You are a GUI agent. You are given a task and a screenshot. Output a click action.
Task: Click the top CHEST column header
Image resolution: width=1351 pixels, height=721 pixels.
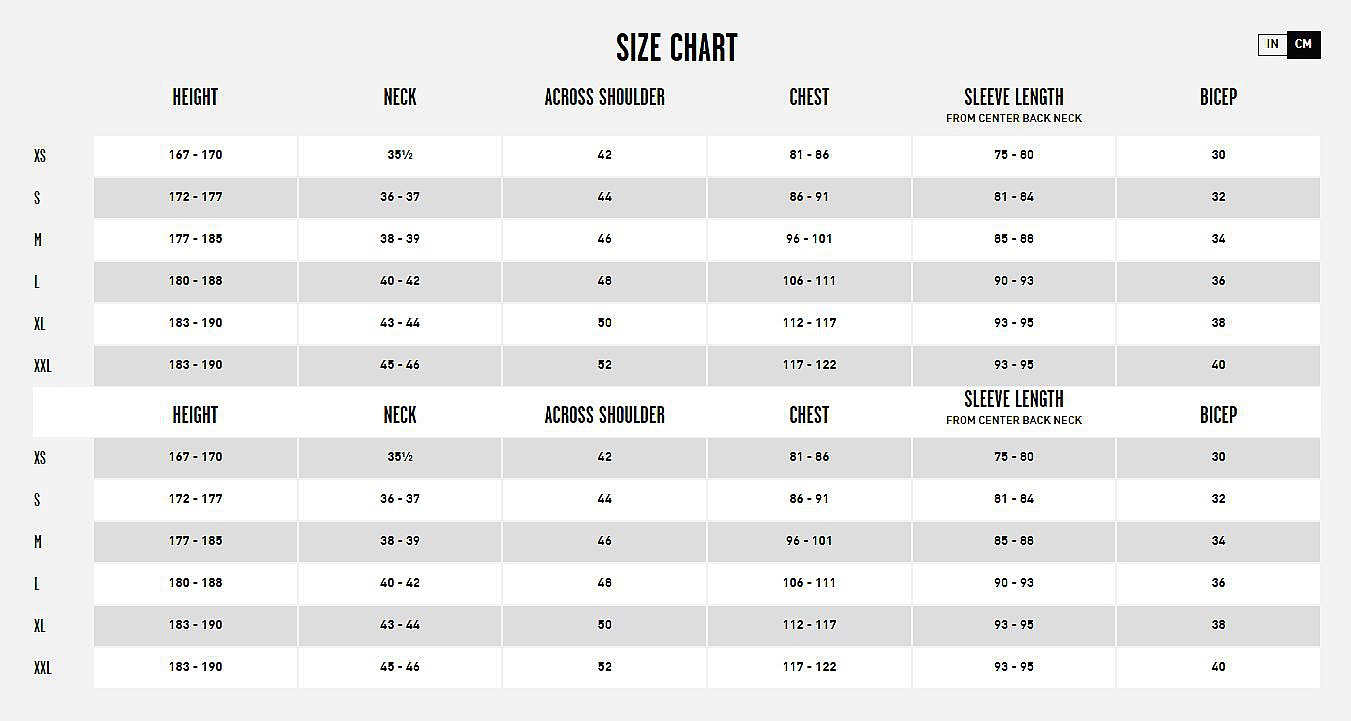pyautogui.click(x=809, y=97)
